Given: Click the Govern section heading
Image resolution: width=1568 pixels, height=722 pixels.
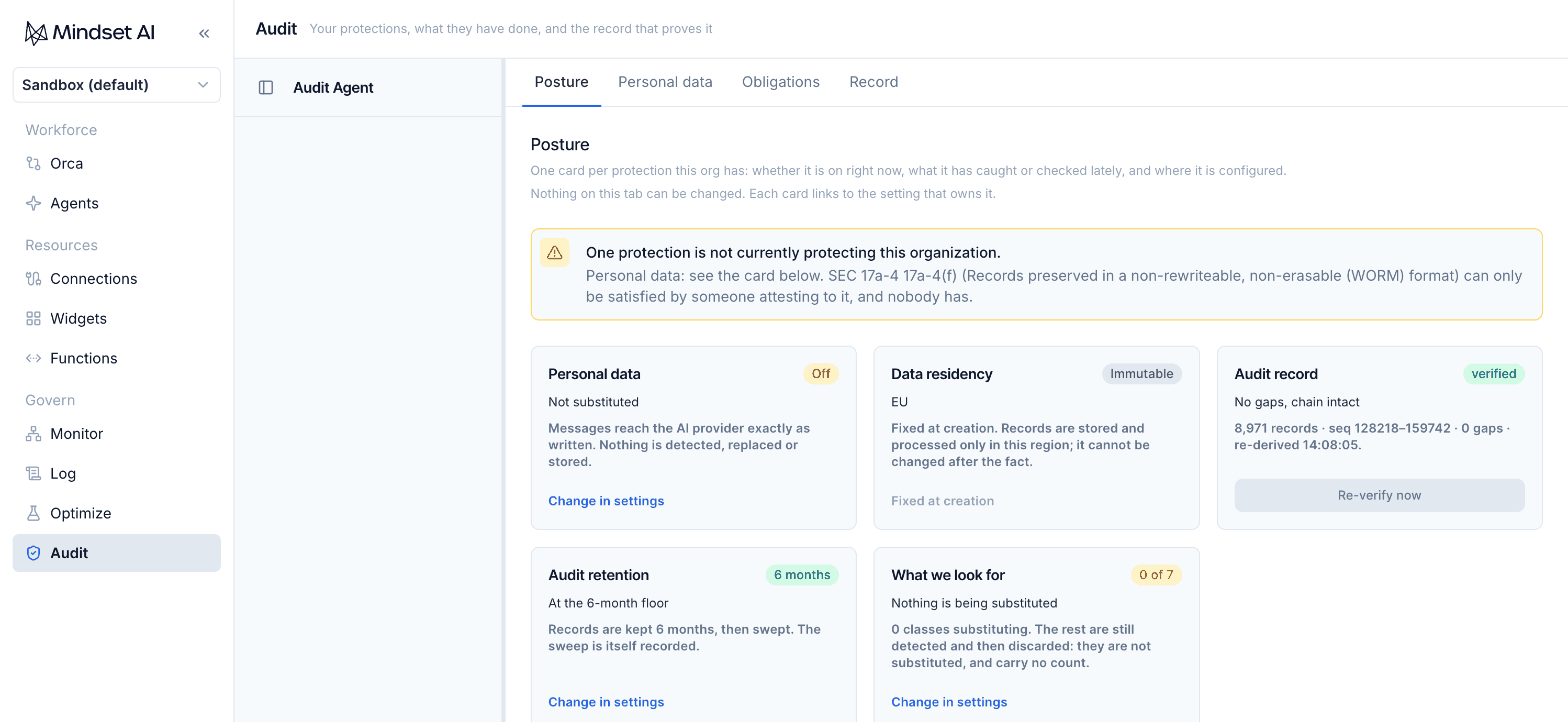Looking at the screenshot, I should click(x=50, y=400).
